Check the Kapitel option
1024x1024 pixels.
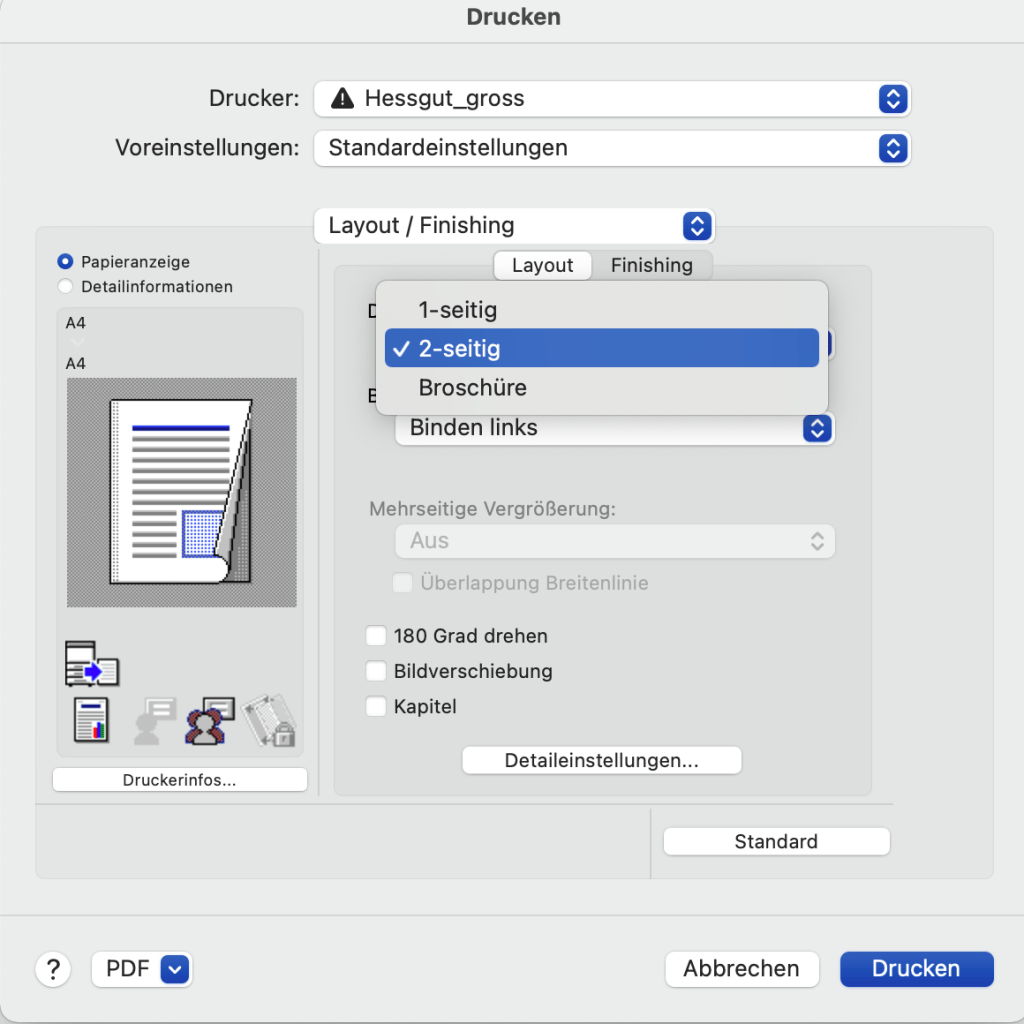(377, 707)
